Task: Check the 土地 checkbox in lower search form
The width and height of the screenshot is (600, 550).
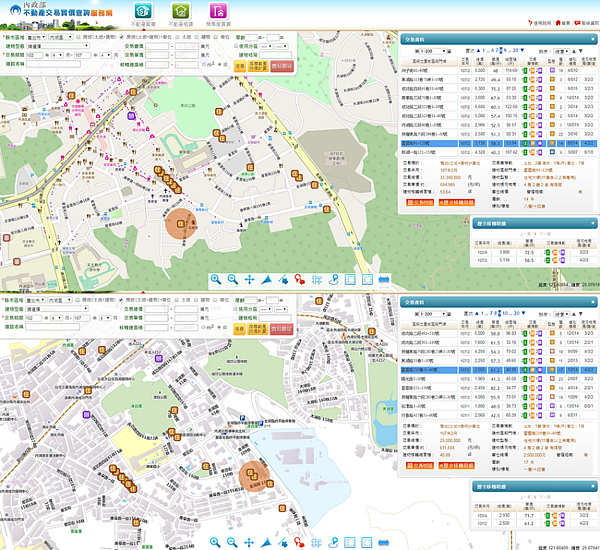Action: (177, 300)
